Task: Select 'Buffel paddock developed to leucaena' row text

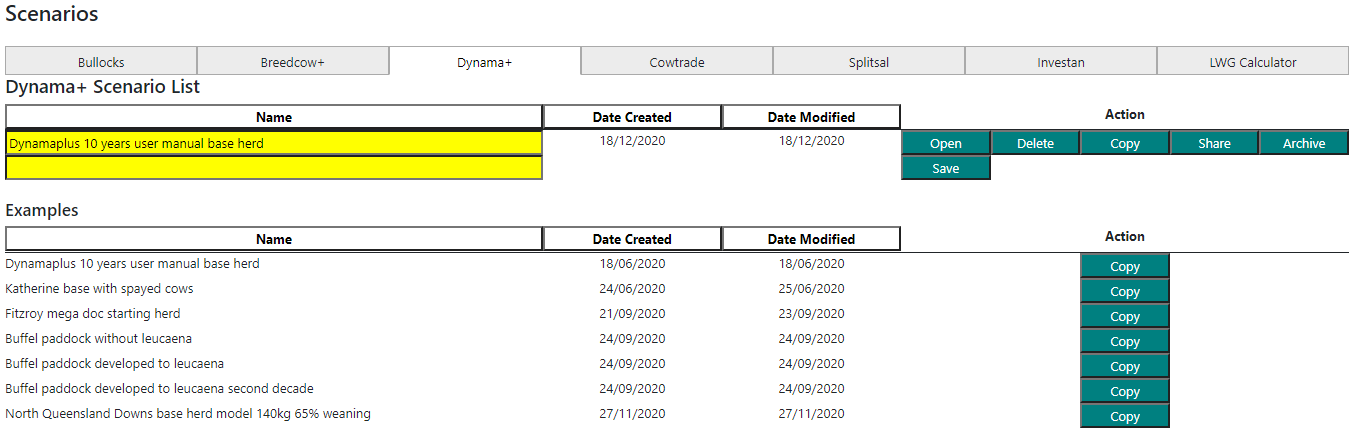Action: pyautogui.click(x=114, y=363)
